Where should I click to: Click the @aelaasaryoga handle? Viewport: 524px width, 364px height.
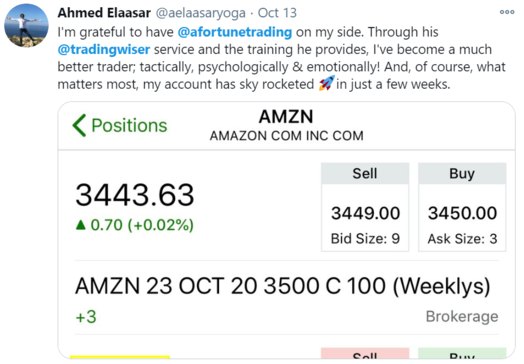201,13
